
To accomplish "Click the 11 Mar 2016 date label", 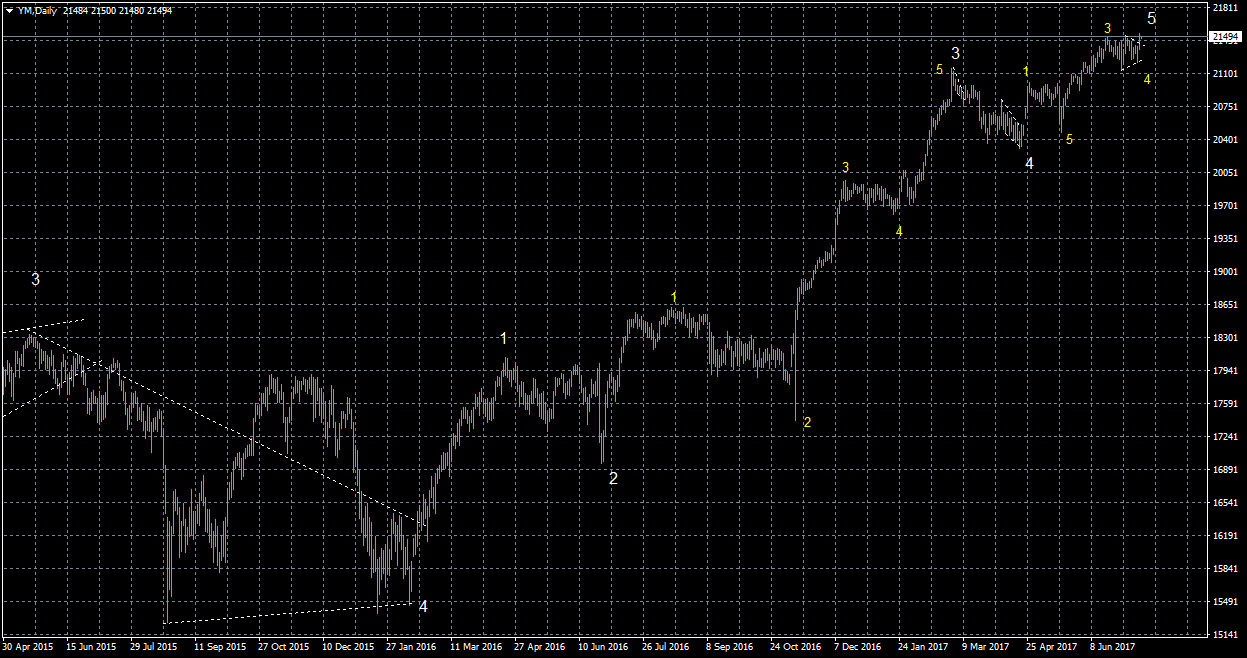I will click(x=476, y=648).
